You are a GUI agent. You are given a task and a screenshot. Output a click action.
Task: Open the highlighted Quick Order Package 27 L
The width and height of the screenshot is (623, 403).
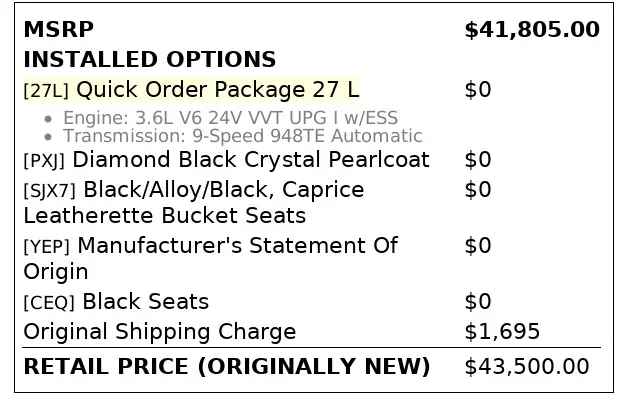tap(218, 90)
